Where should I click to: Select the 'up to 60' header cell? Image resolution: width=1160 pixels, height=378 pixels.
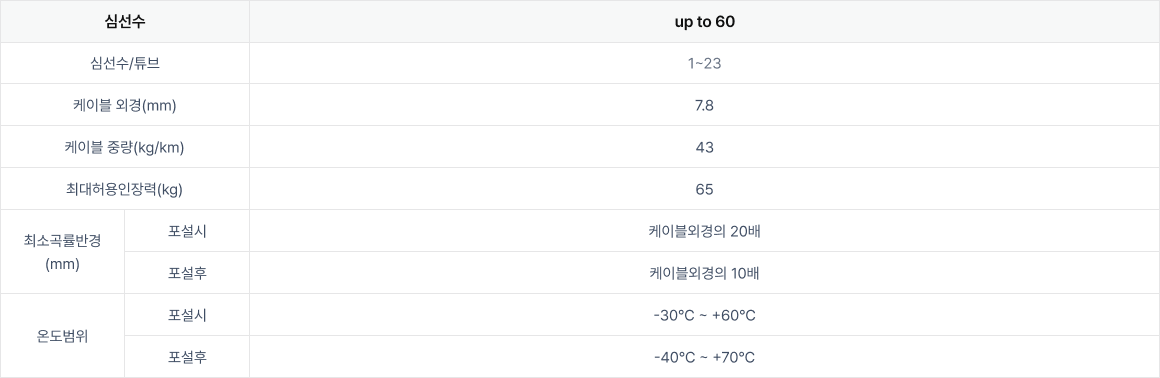704,21
